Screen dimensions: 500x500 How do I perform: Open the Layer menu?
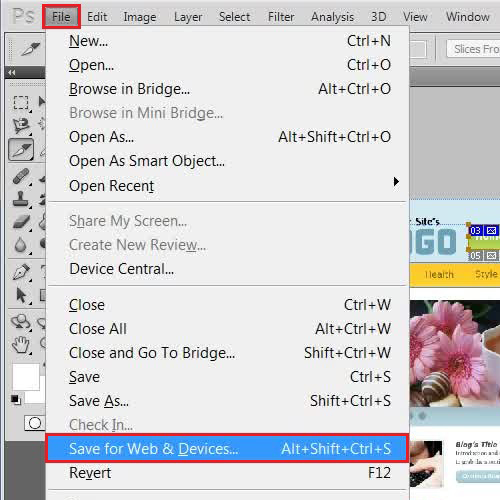tap(188, 17)
